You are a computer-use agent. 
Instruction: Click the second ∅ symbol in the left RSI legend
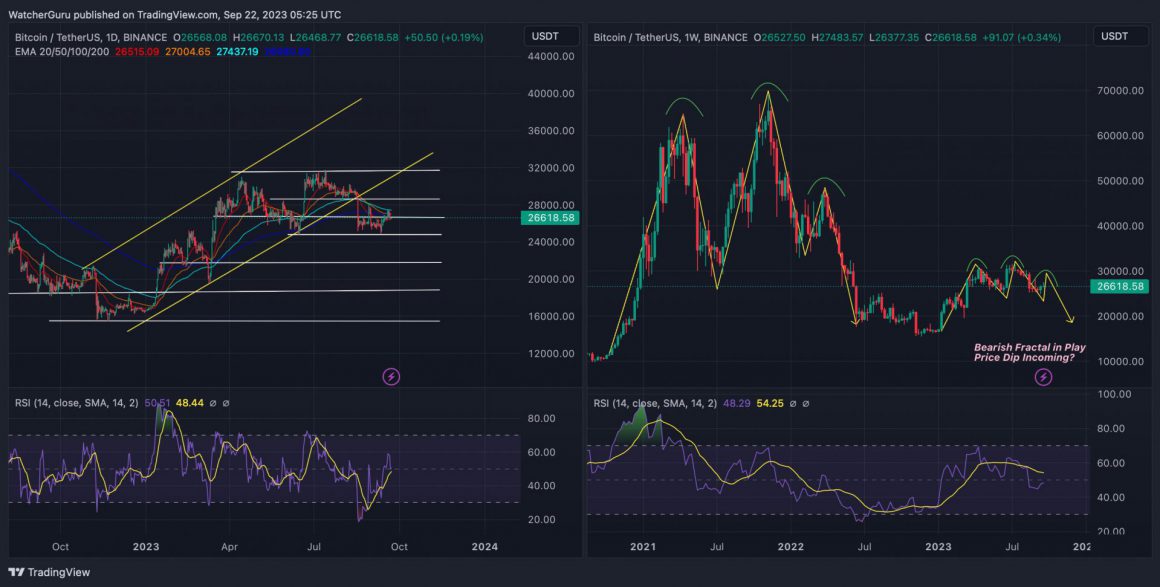[x=226, y=403]
